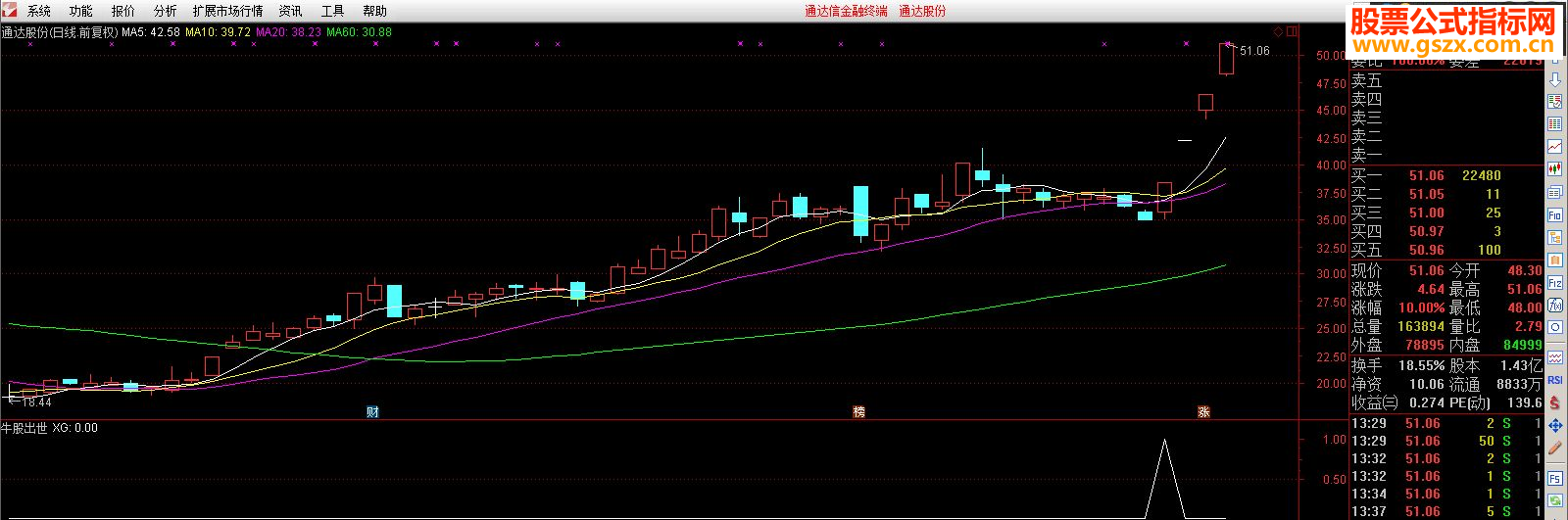Click the XG signal spike in the indicator pane
This screenshot has height=520, width=1568.
click(1164, 479)
